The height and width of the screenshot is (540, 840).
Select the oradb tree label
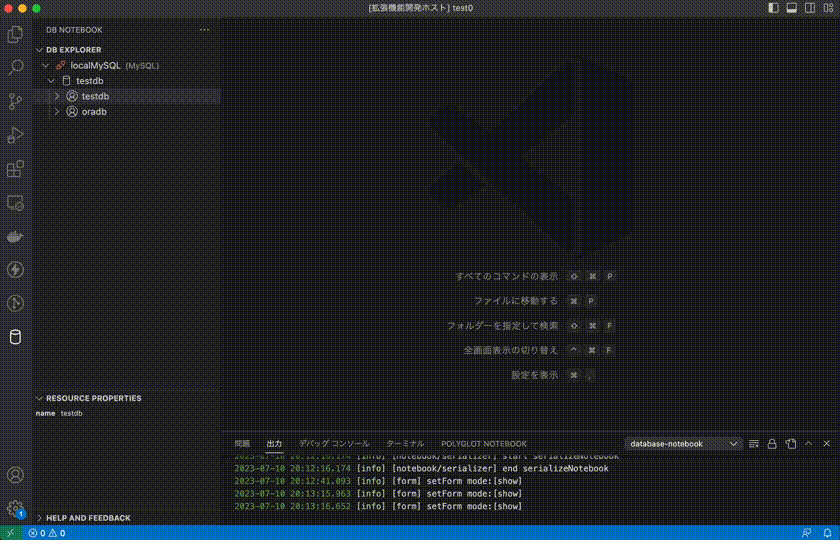pos(94,111)
